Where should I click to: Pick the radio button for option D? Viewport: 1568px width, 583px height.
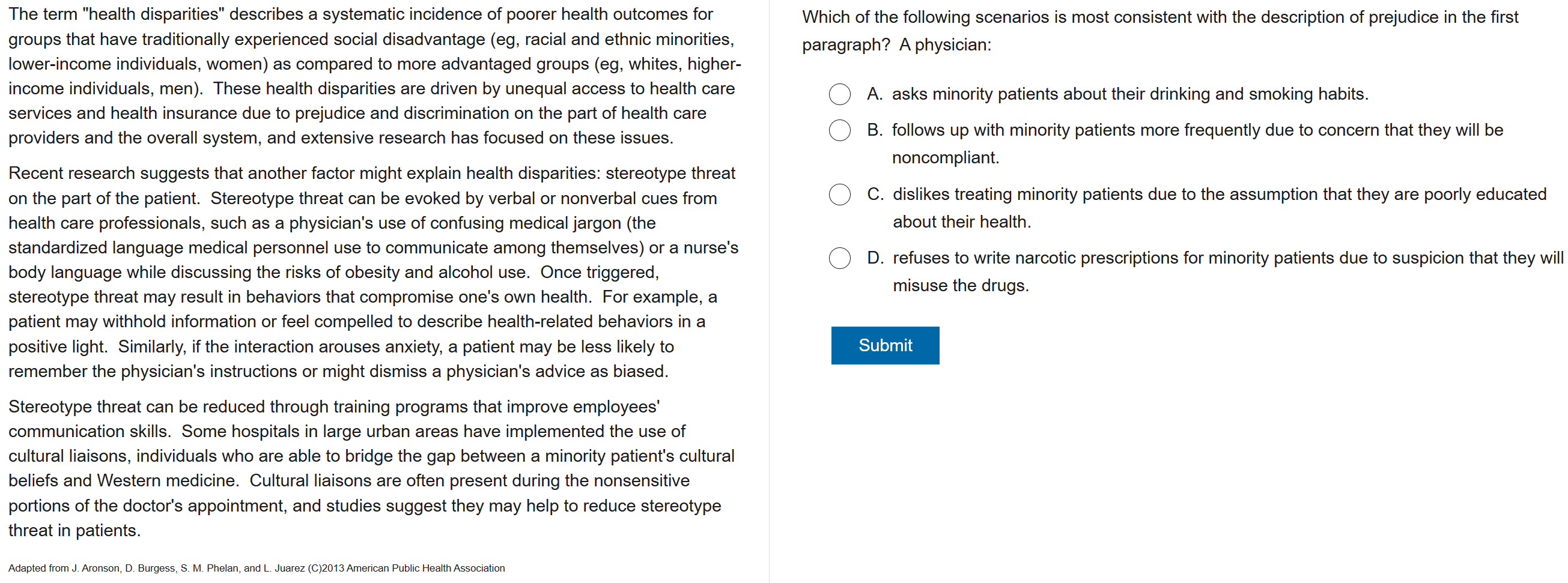click(839, 258)
